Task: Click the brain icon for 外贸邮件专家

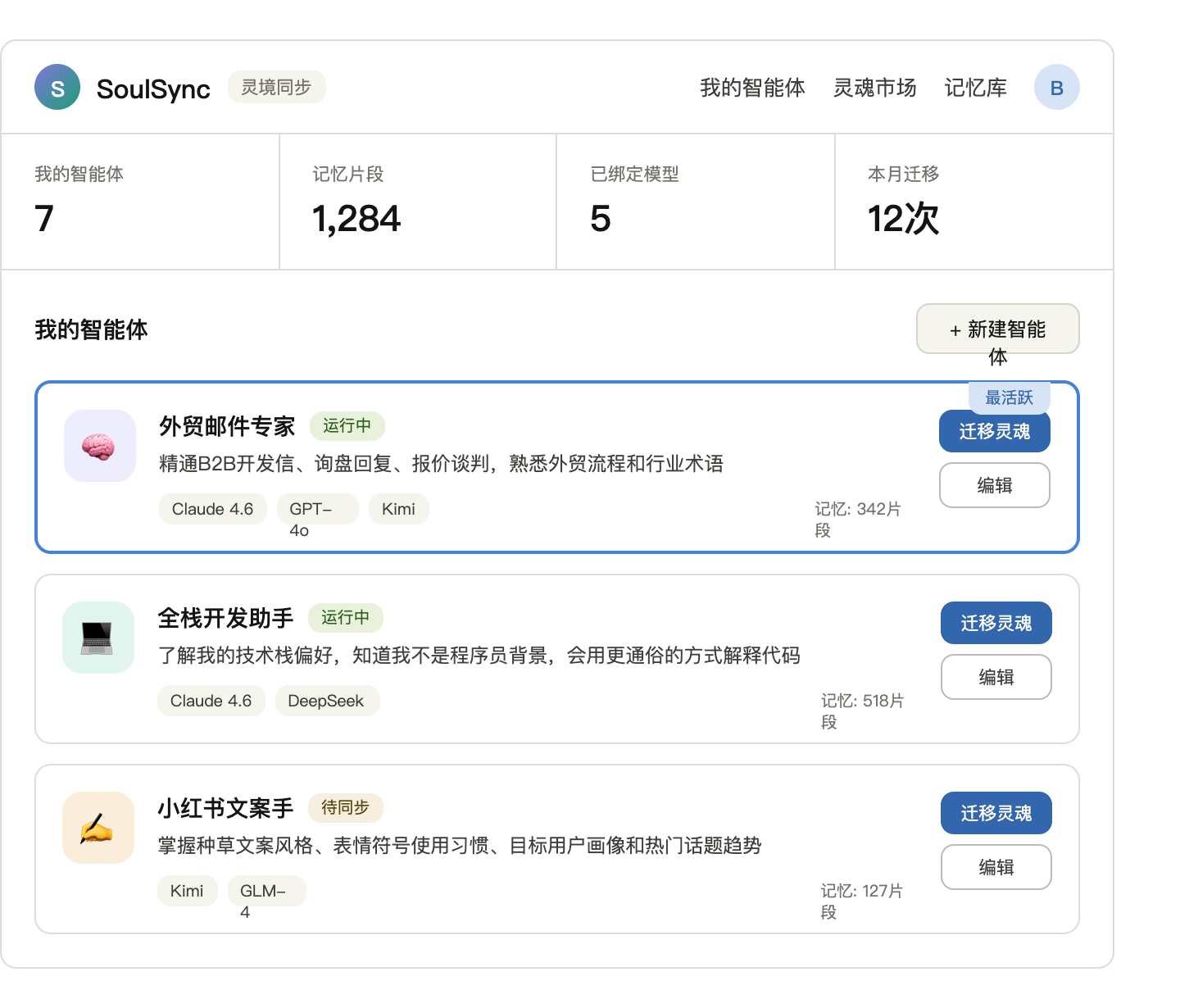Action: (99, 446)
